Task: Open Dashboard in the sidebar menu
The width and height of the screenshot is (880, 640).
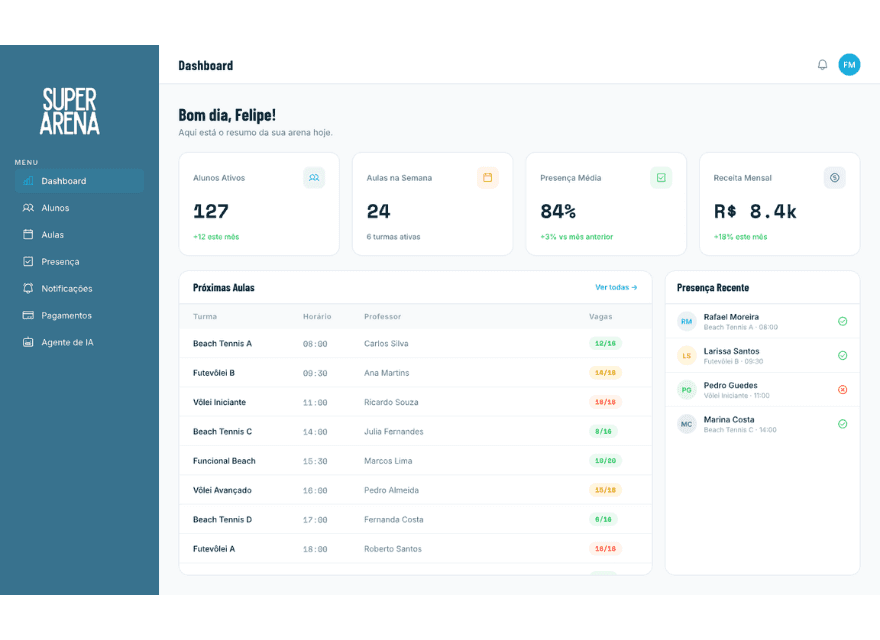Action: (79, 181)
